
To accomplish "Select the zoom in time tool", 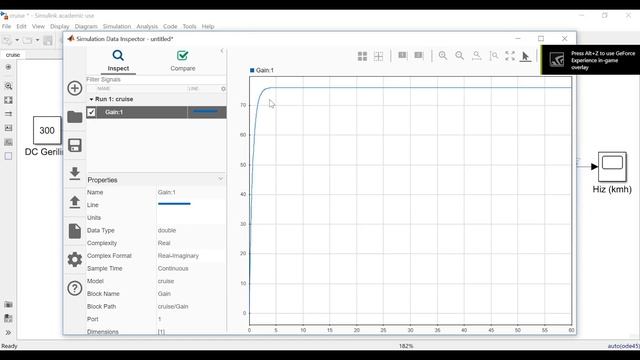I will coord(476,56).
